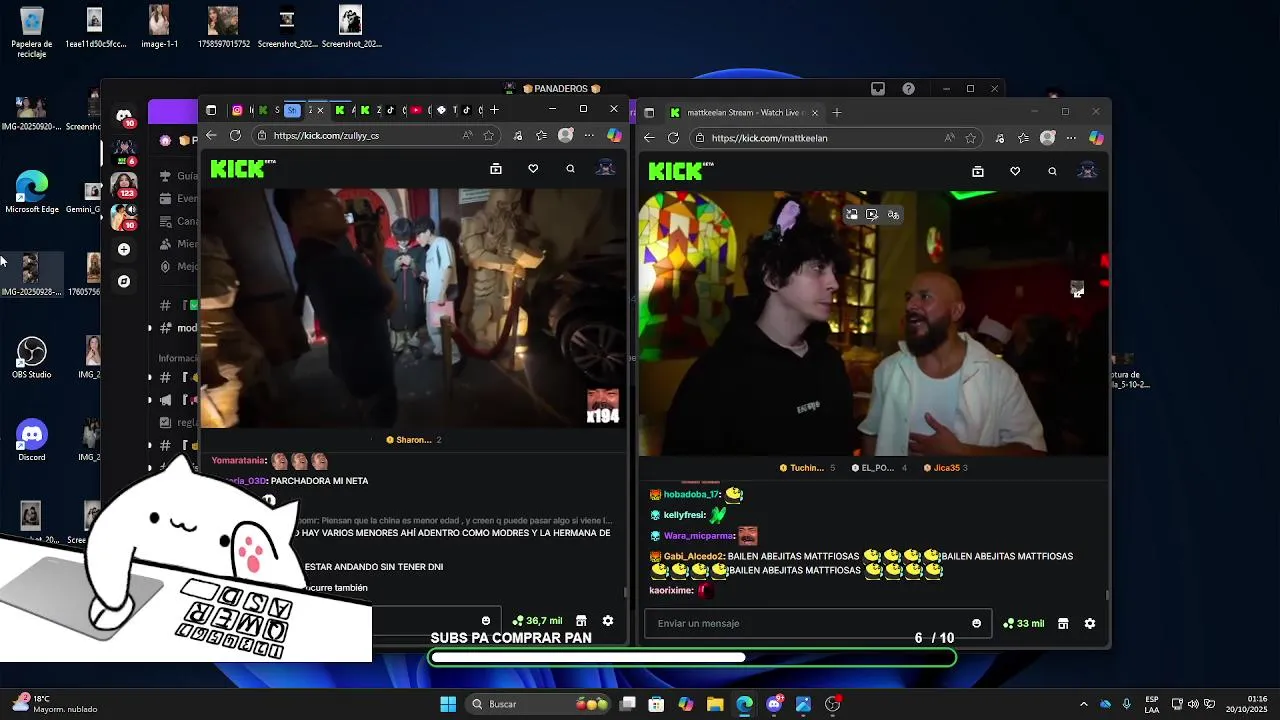Screen dimensions: 1280x720
Task: Open Kick following heart on the mattkeelan page
Action: tap(1015, 171)
